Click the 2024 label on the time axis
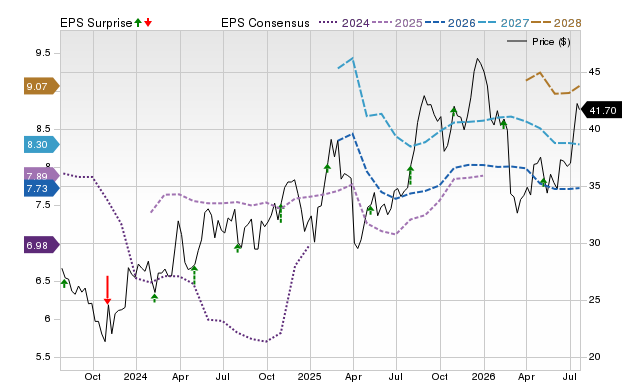 pos(136,376)
